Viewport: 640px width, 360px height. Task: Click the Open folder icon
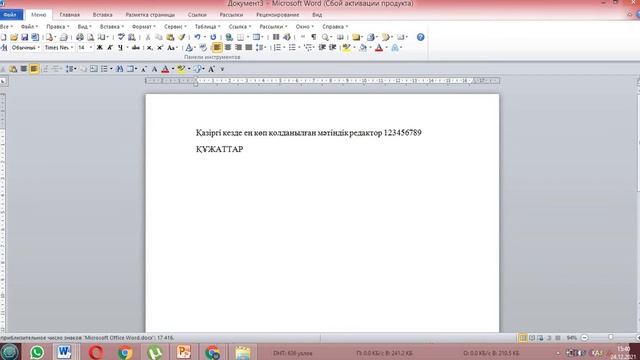[14, 38]
